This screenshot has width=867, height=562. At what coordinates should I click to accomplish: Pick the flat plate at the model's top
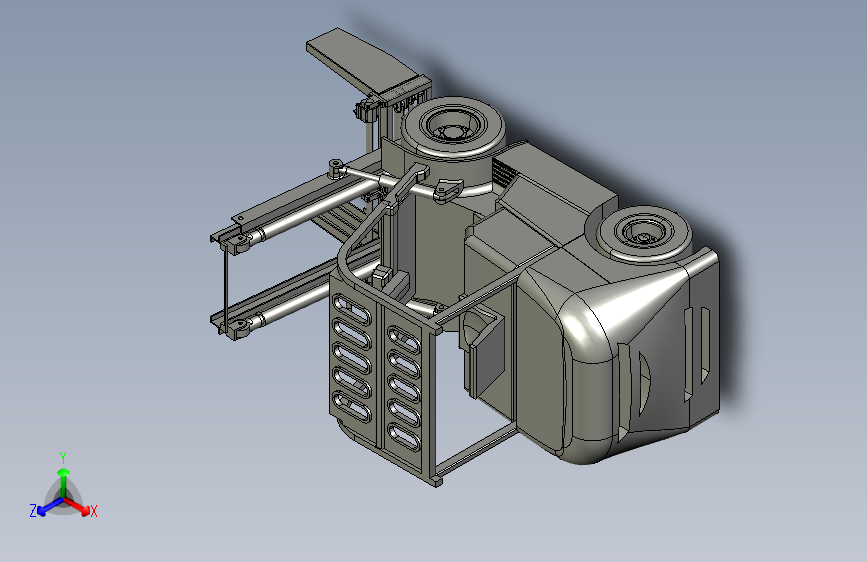point(361,59)
